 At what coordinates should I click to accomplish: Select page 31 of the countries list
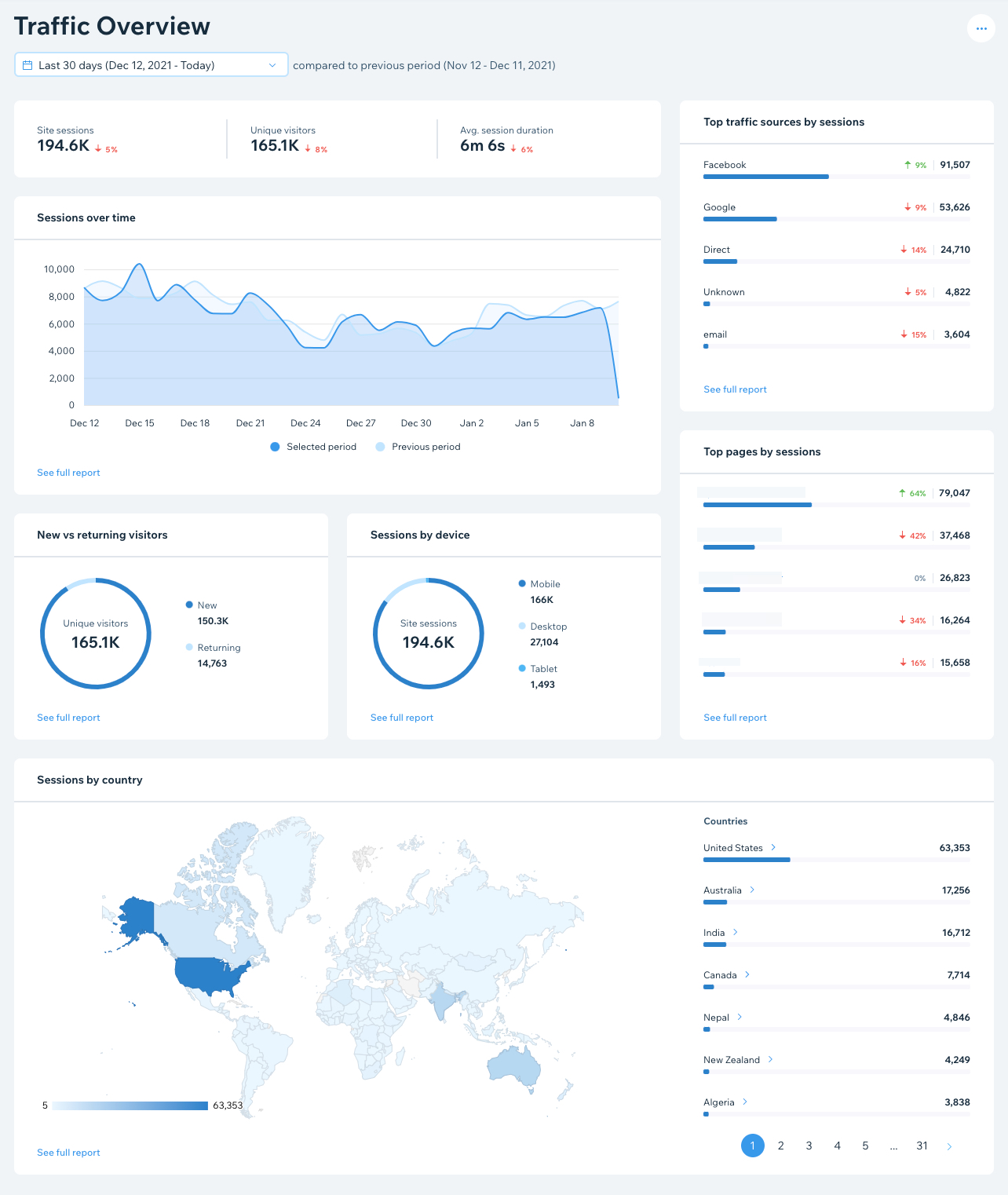click(922, 1146)
